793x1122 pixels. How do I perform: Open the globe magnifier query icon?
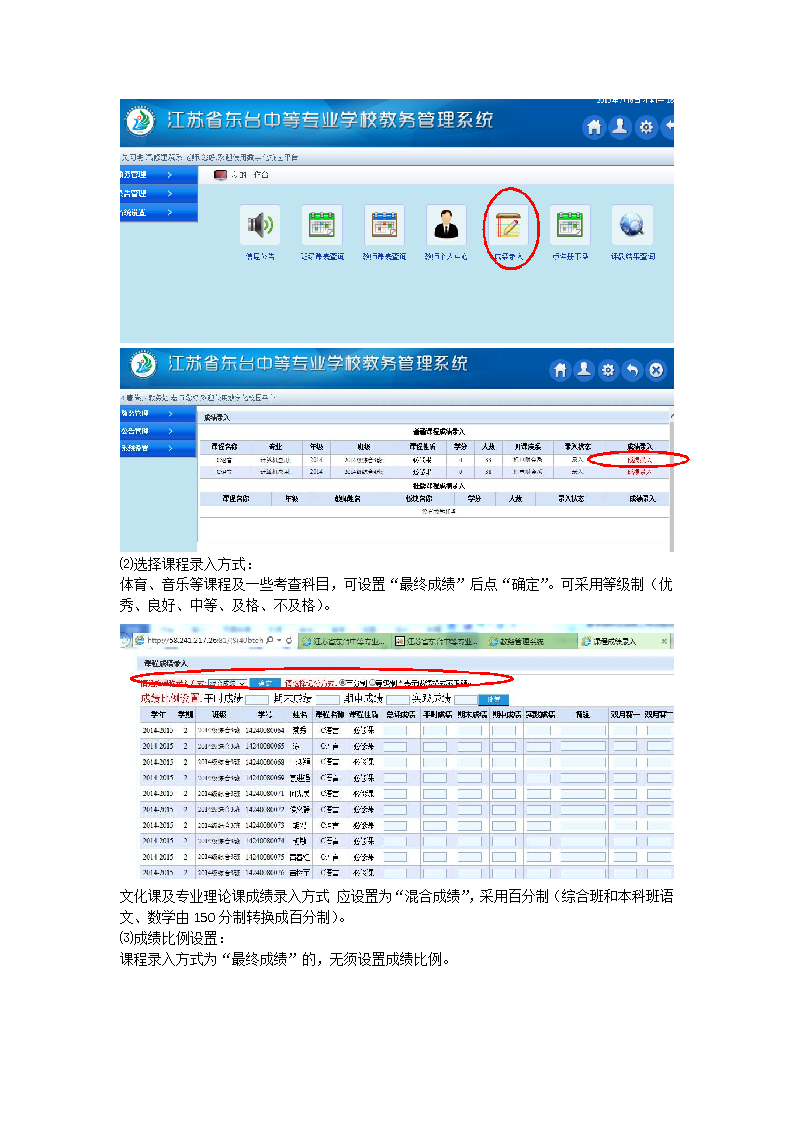pos(633,225)
